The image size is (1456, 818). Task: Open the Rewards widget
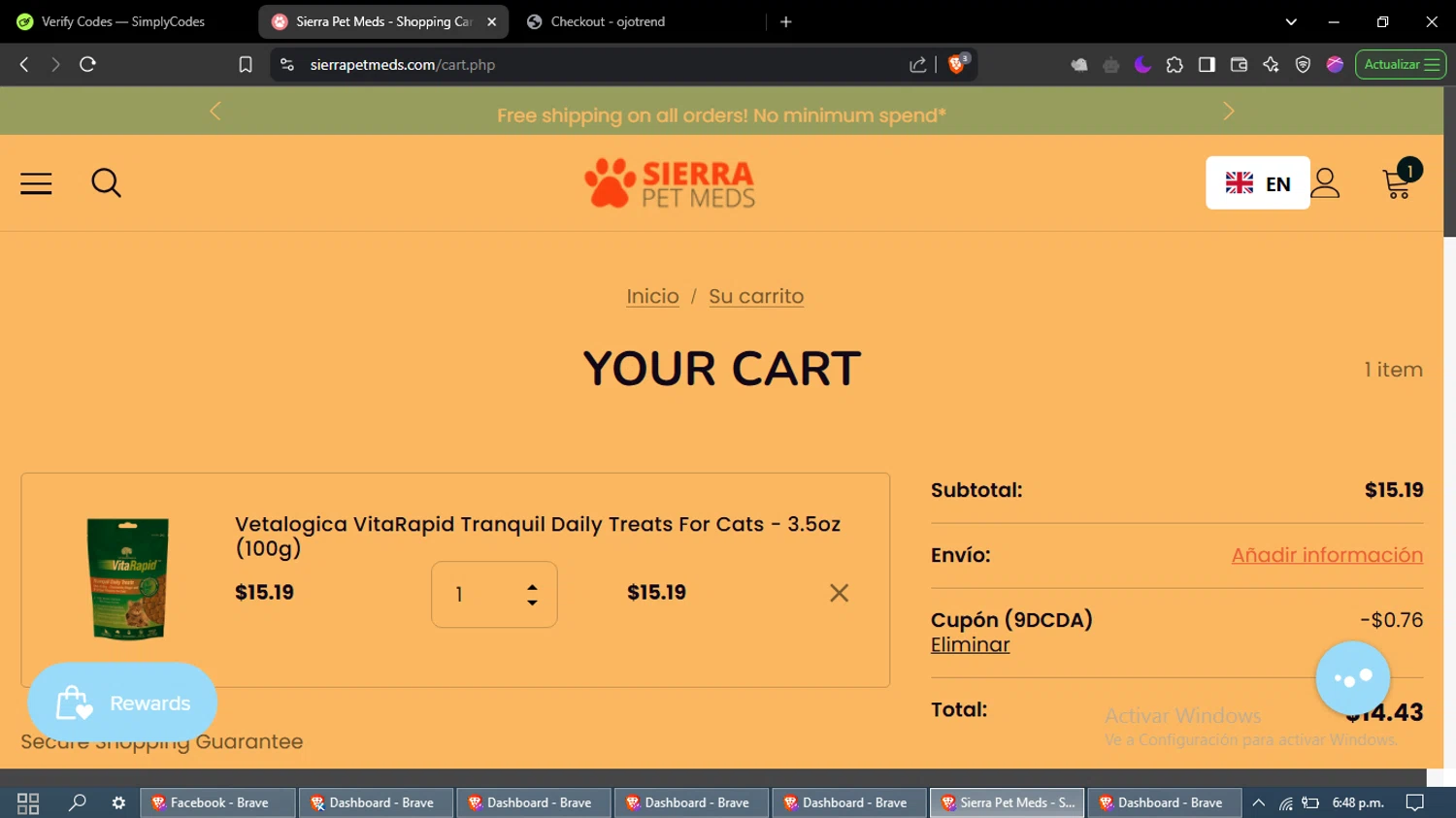coord(122,703)
